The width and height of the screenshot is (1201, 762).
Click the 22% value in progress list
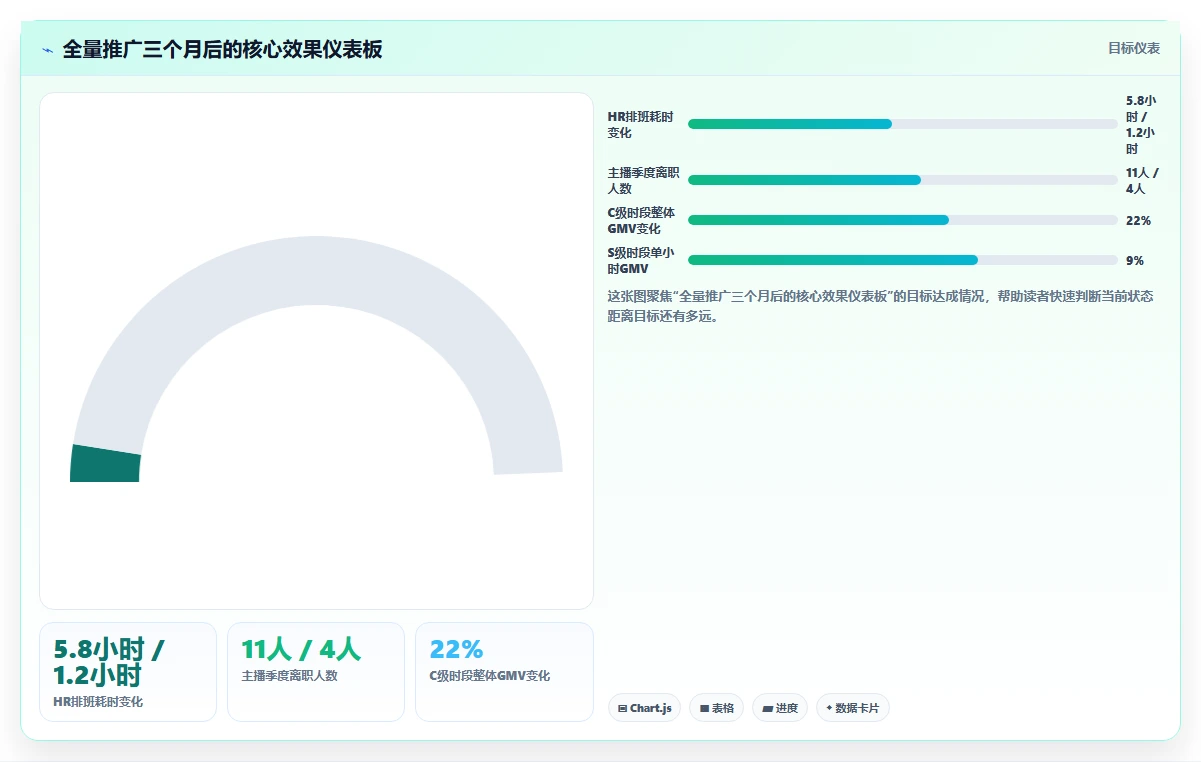point(1139,220)
